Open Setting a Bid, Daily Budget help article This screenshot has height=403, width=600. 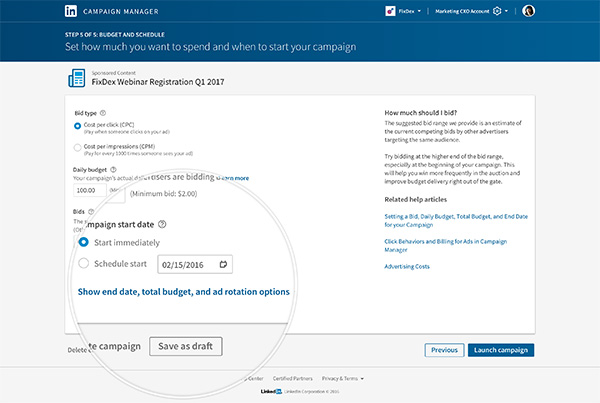(x=456, y=221)
